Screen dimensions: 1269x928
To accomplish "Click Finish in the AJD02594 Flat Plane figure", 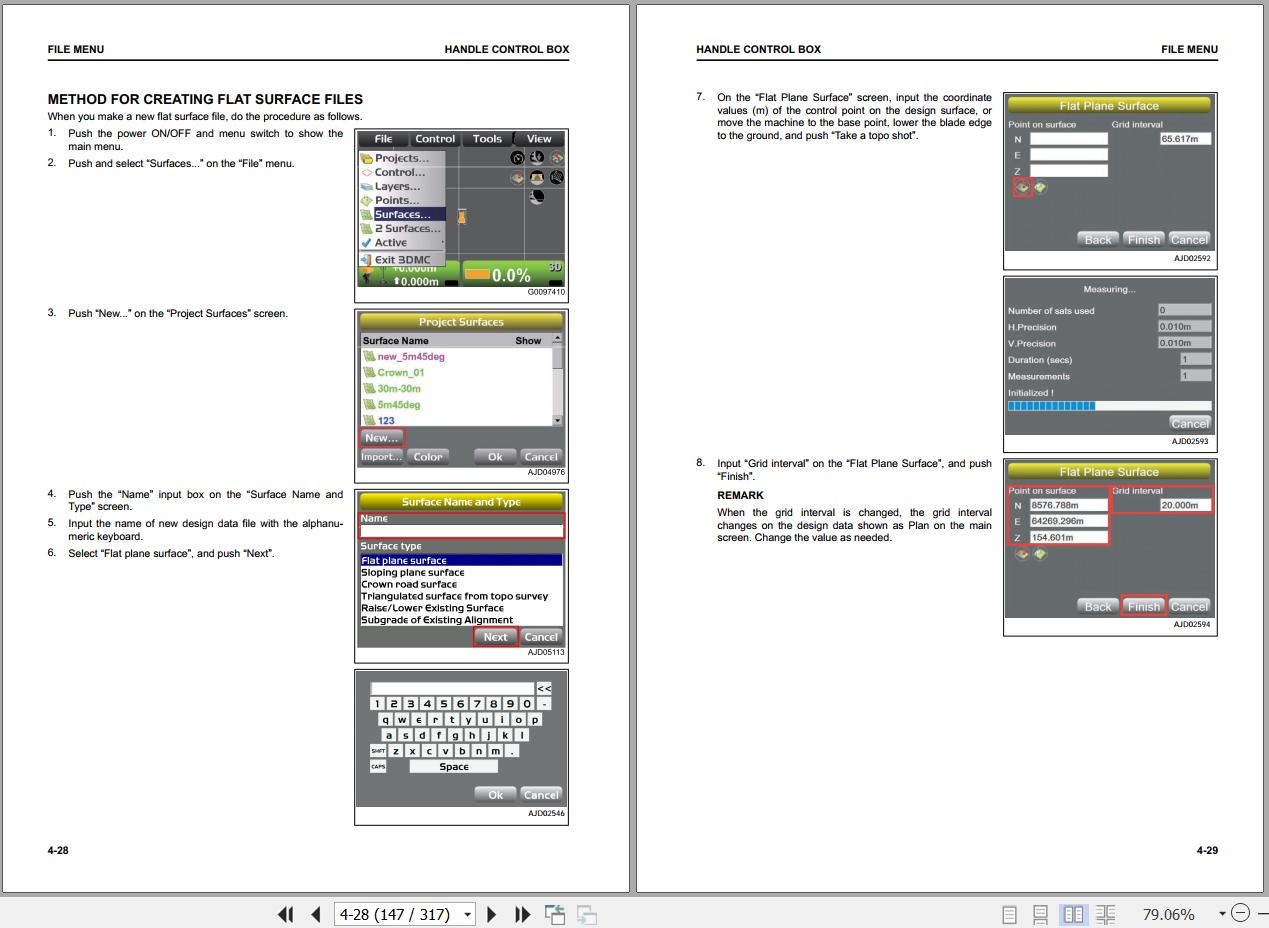I will click(x=1143, y=606).
